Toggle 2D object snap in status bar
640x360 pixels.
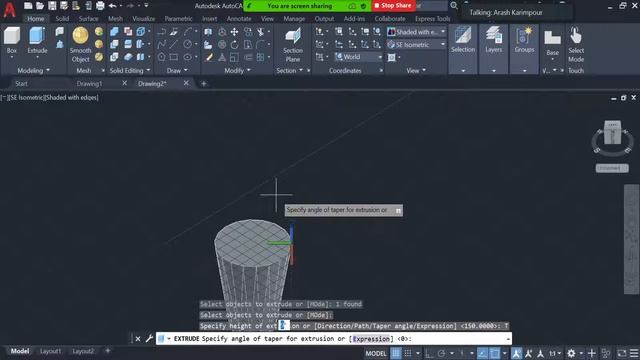[495, 353]
